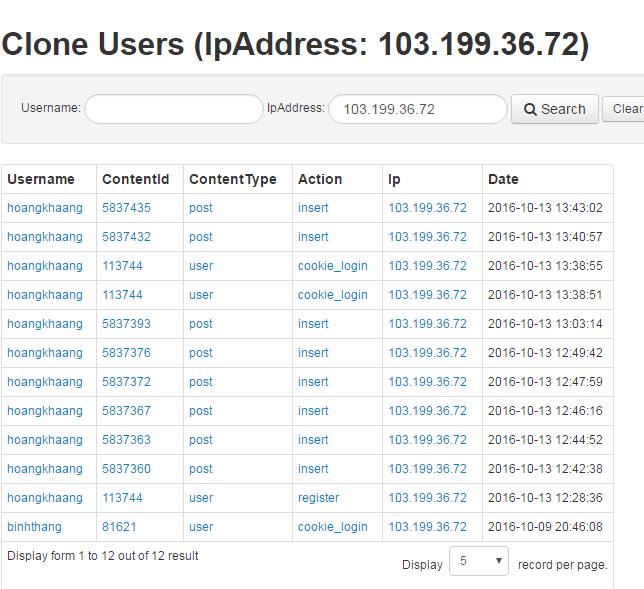Image resolution: width=644 pixels, height=589 pixels.
Task: Open ContentId link 5837376
Action: (126, 353)
